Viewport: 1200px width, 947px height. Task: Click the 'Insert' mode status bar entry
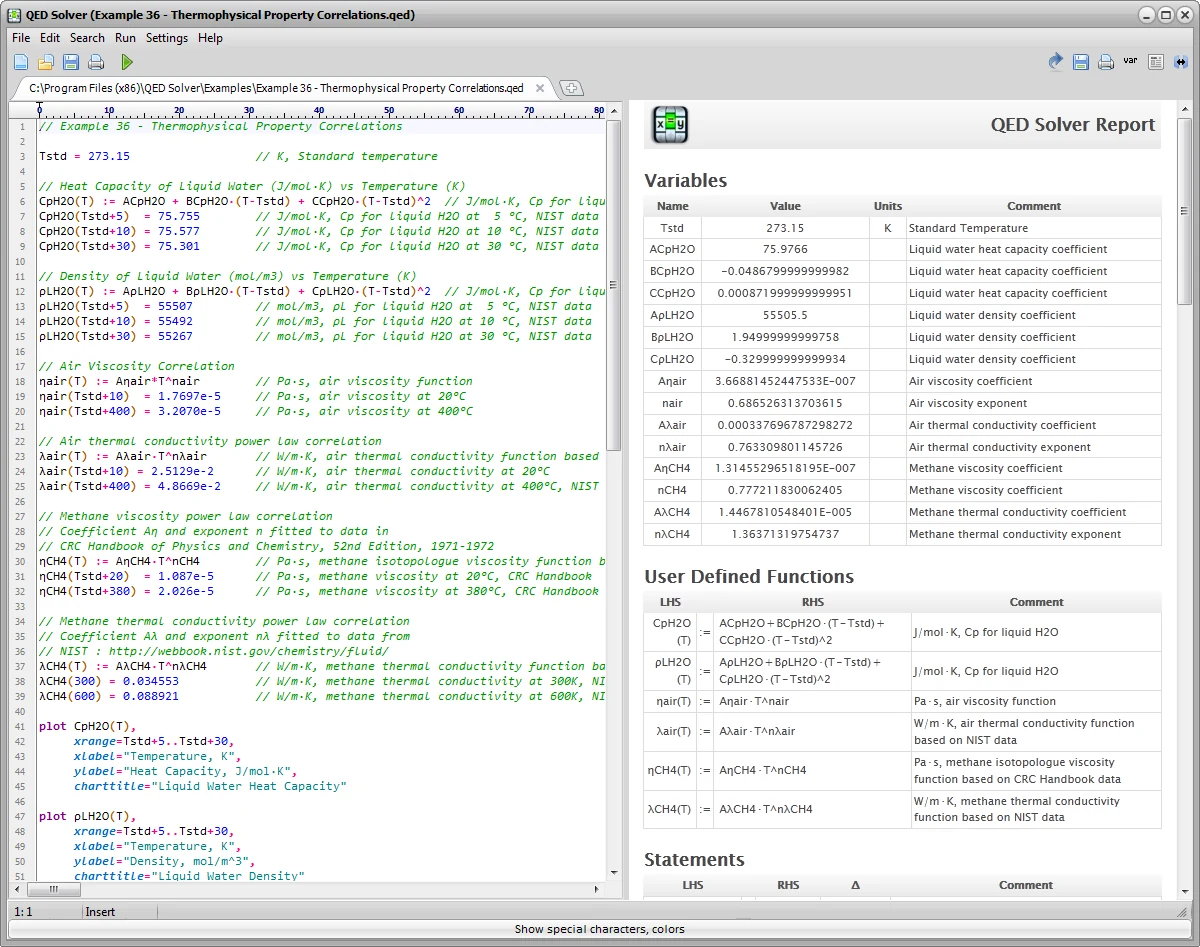tap(100, 912)
